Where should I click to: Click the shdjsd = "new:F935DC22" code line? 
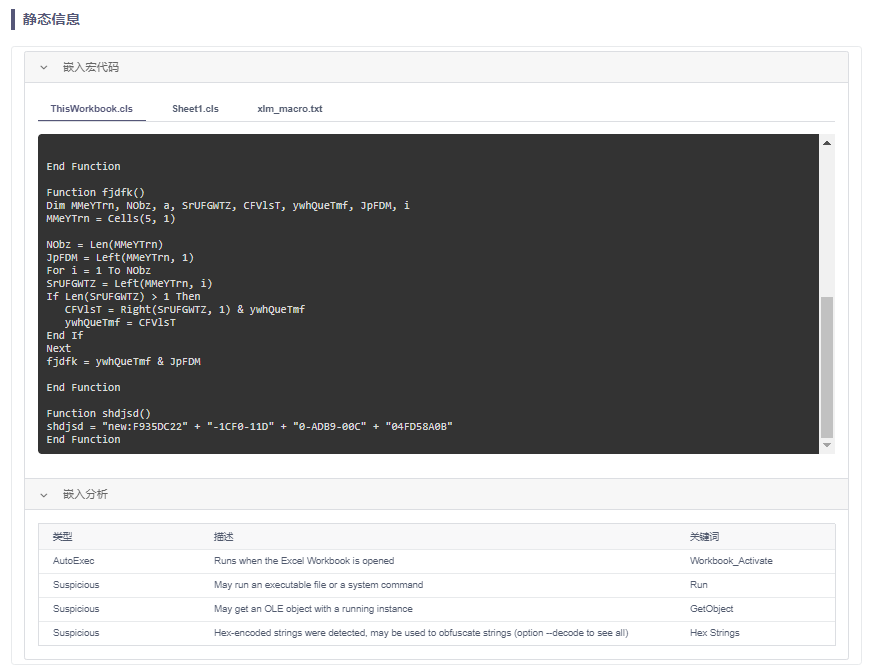click(x=249, y=427)
